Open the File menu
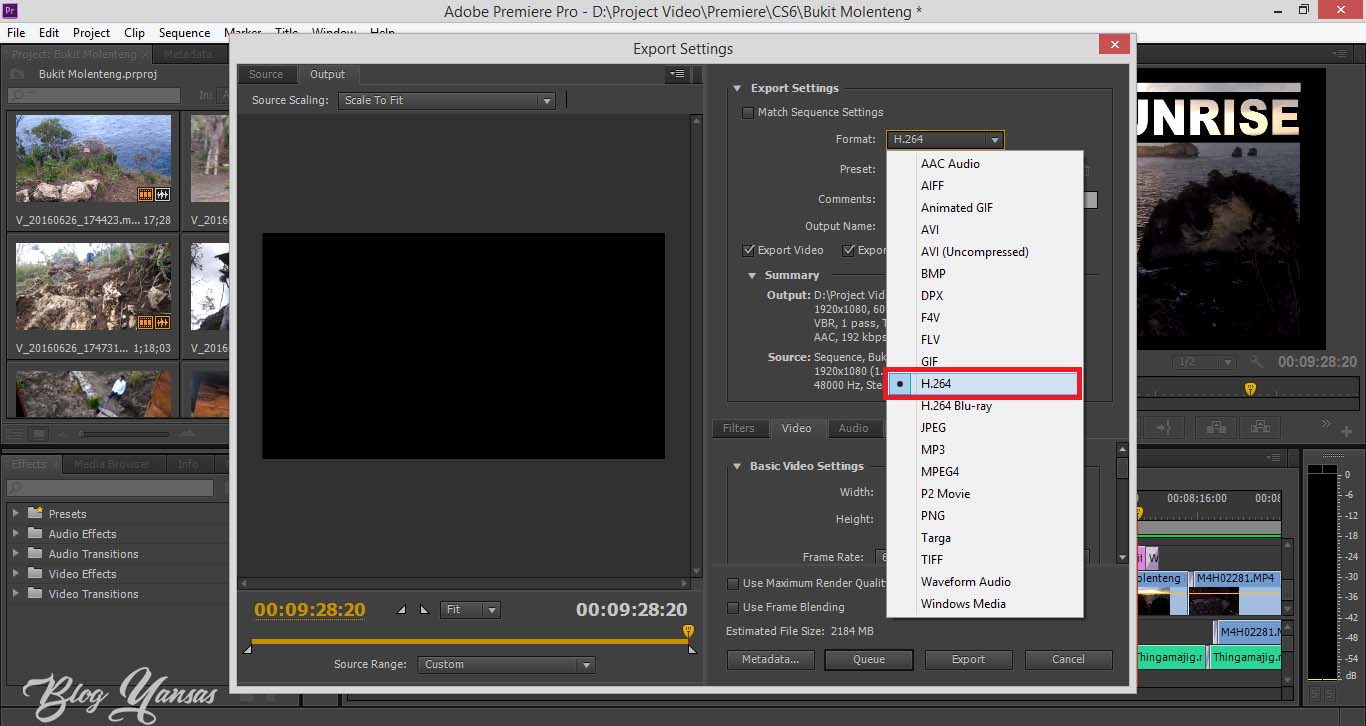The height and width of the screenshot is (726, 1366). (x=17, y=32)
